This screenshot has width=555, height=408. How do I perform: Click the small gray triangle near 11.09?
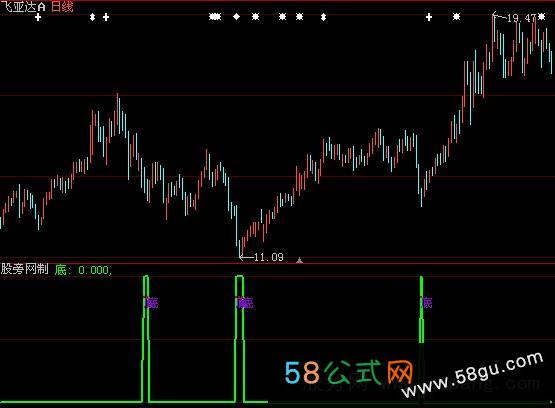click(x=299, y=261)
